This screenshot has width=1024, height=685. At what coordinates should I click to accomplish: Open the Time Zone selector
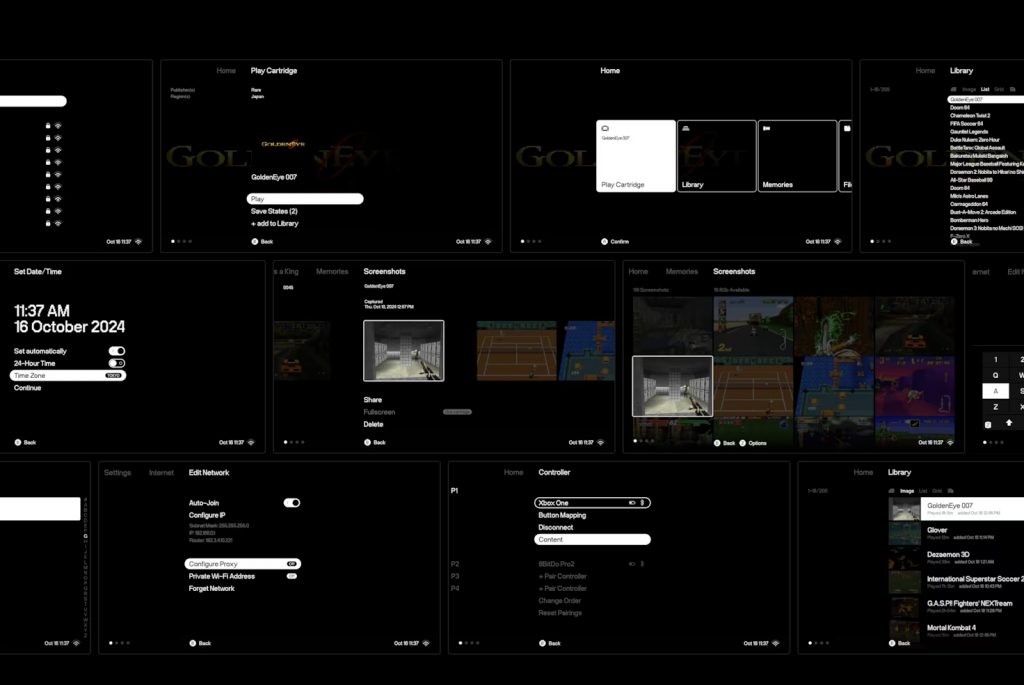[x=68, y=376]
